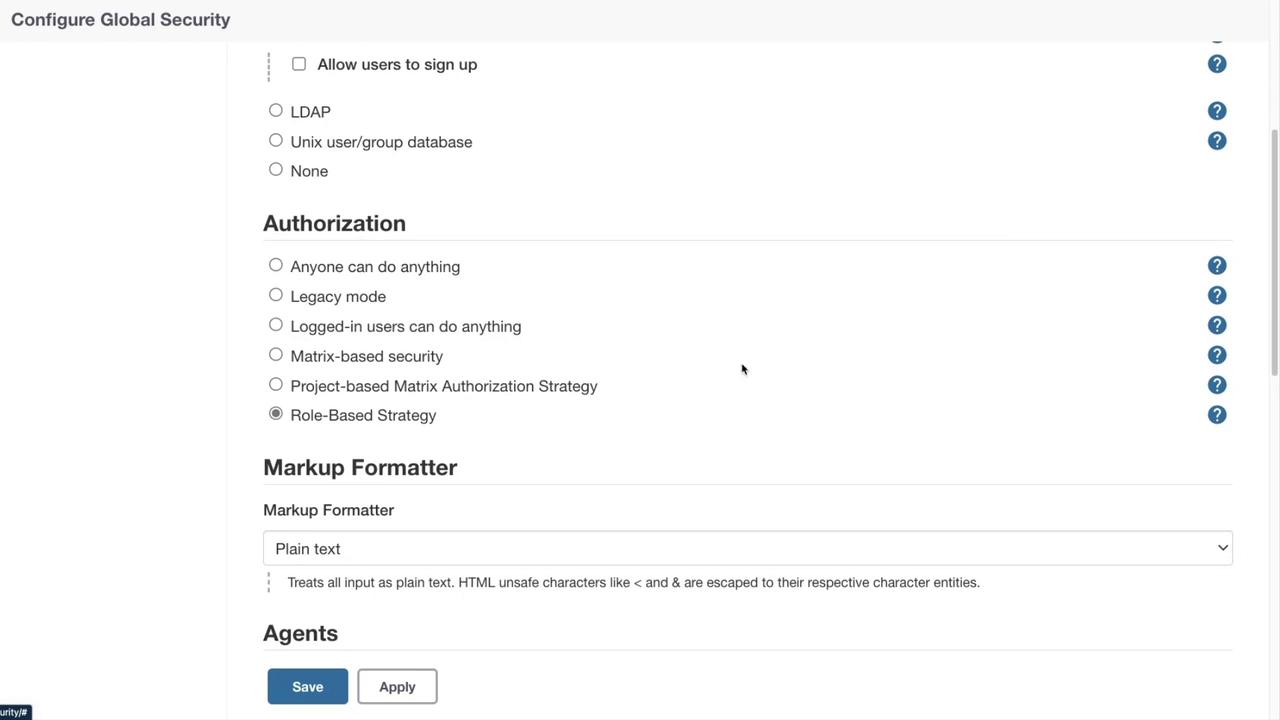Image resolution: width=1280 pixels, height=720 pixels.
Task: Click the page's vertical scrollbar
Action: coord(1274,252)
